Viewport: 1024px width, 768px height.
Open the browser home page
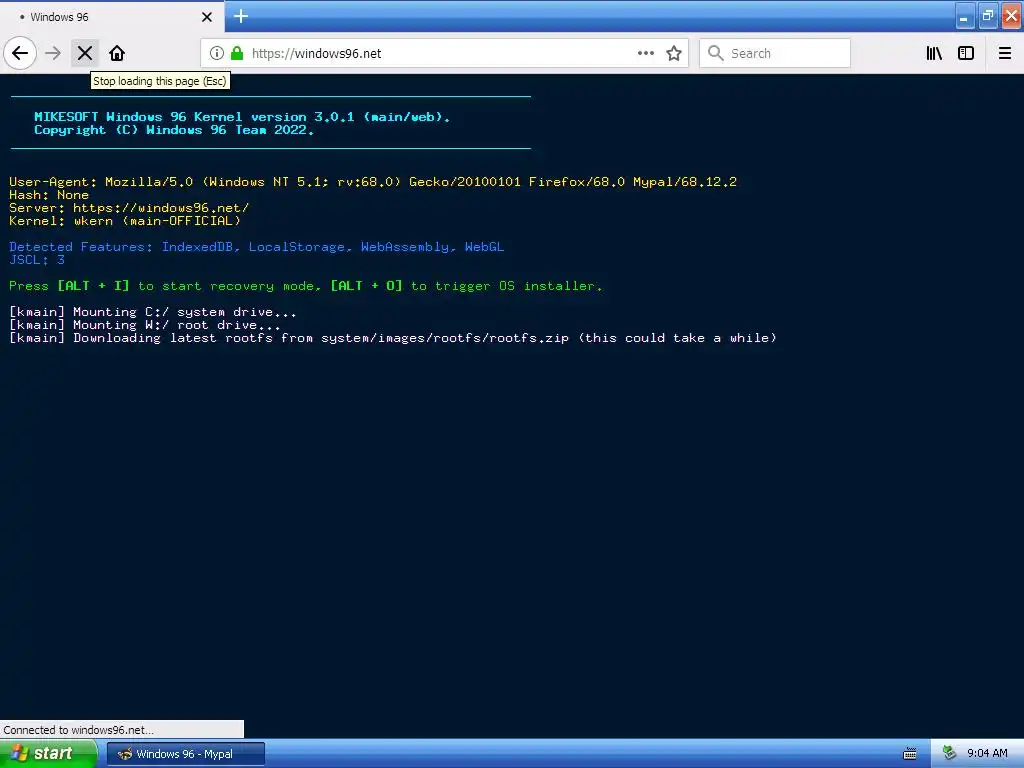pyautogui.click(x=117, y=53)
